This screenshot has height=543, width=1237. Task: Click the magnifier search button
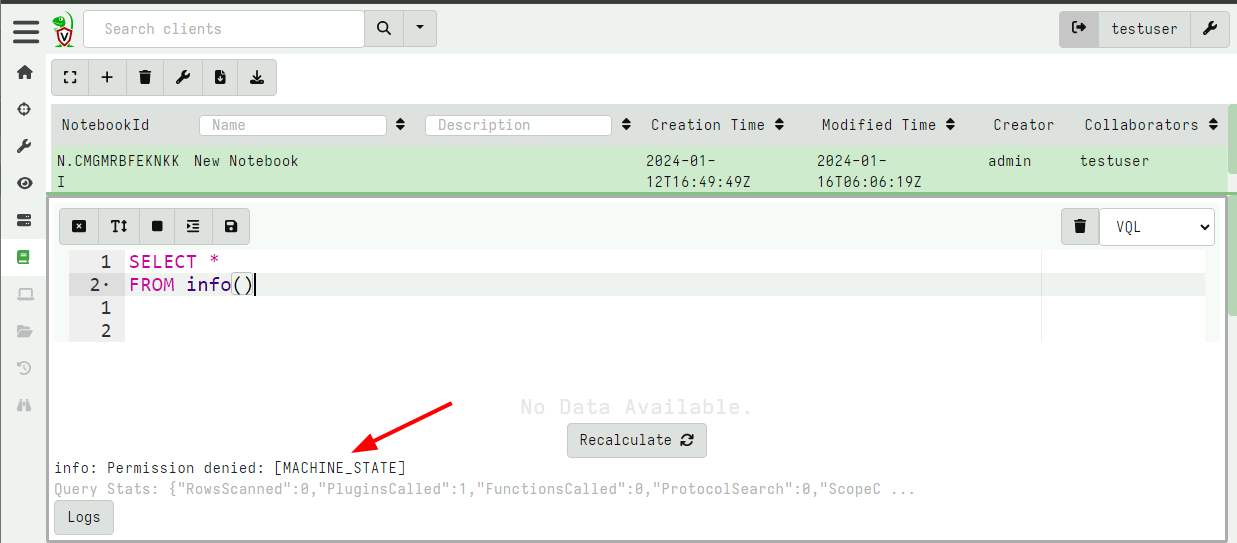pyautogui.click(x=384, y=29)
